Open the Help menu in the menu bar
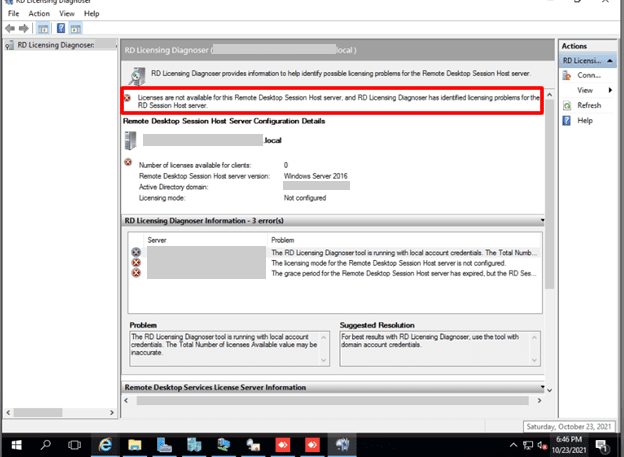 tap(92, 14)
